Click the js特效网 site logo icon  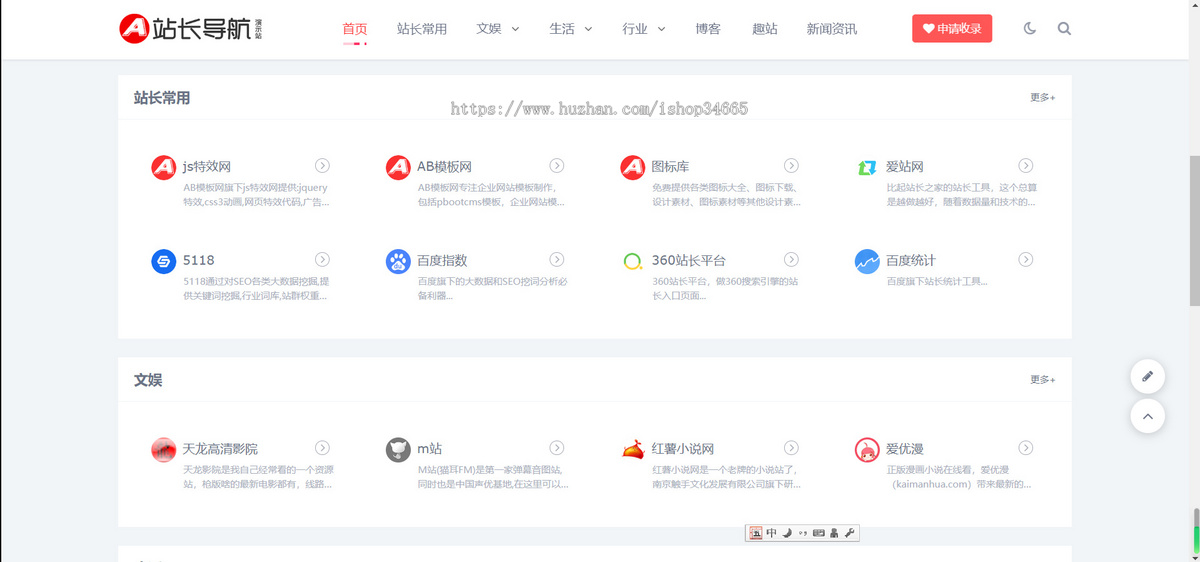pos(164,167)
